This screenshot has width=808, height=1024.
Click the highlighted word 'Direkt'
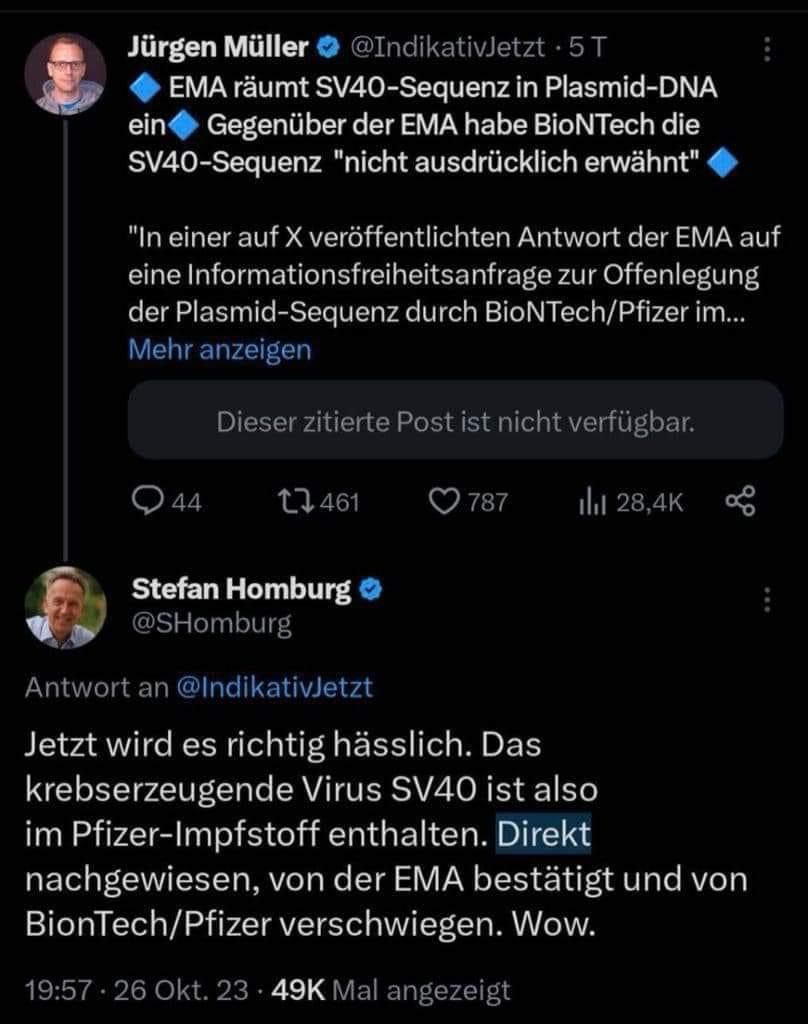pos(544,834)
